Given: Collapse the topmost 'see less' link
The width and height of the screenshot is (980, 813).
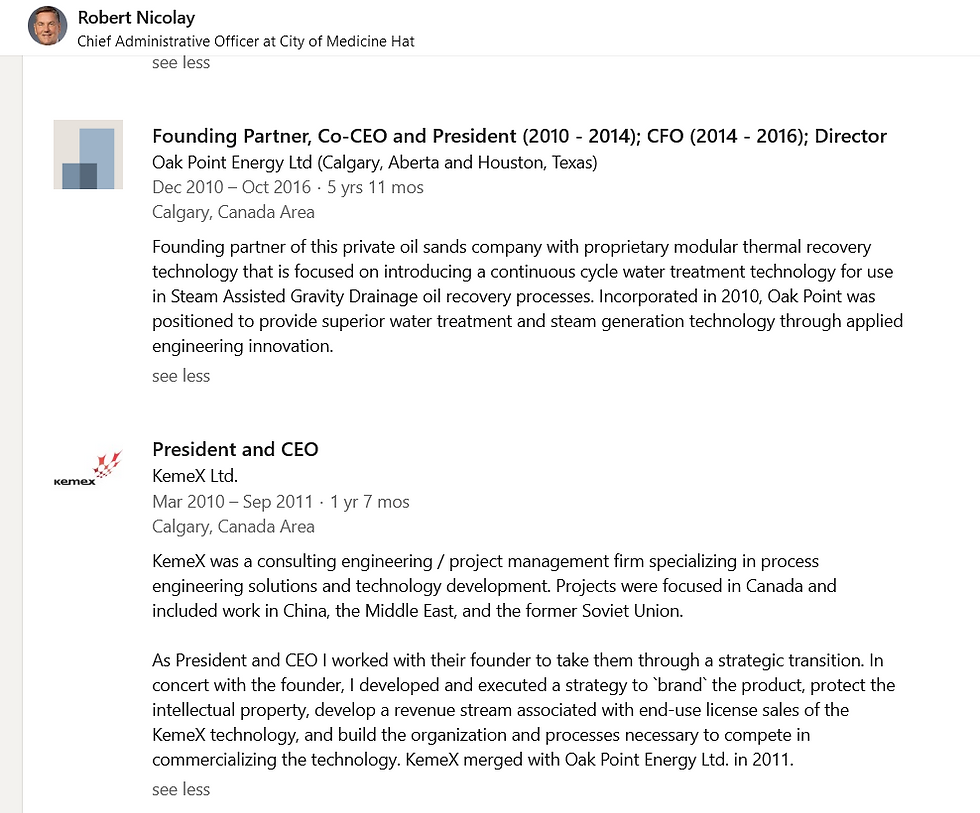Looking at the screenshot, I should tap(181, 62).
